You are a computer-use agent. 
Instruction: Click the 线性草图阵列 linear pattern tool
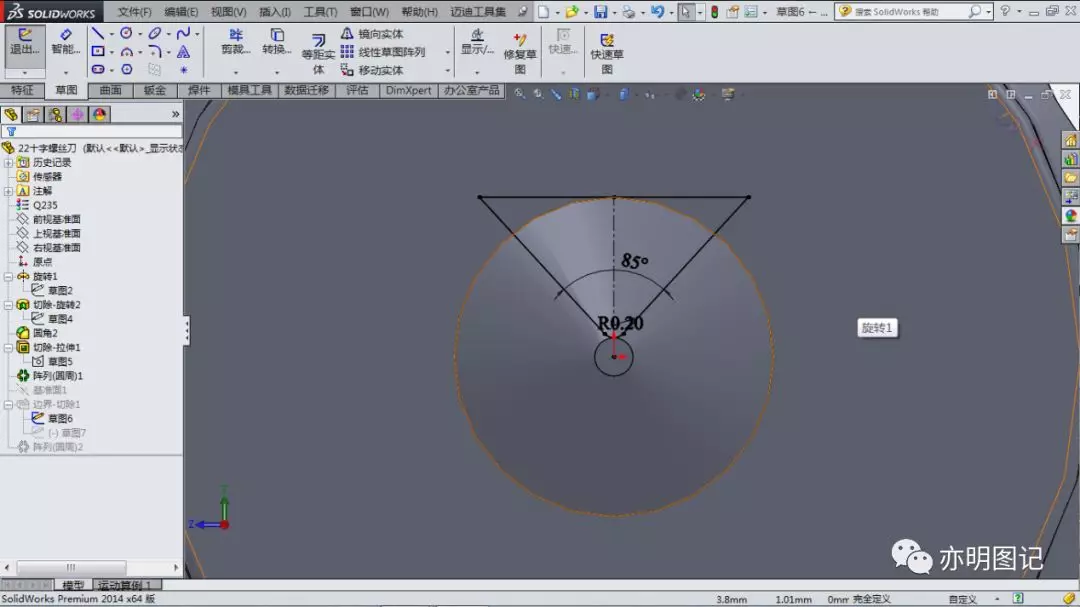pyautogui.click(x=383, y=52)
